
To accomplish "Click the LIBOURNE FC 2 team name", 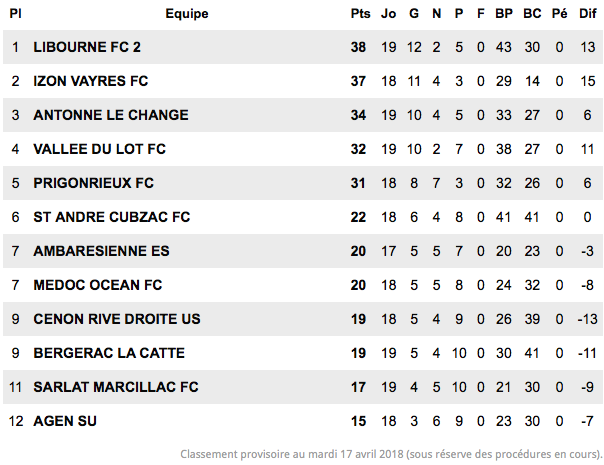I will pyautogui.click(x=87, y=47).
